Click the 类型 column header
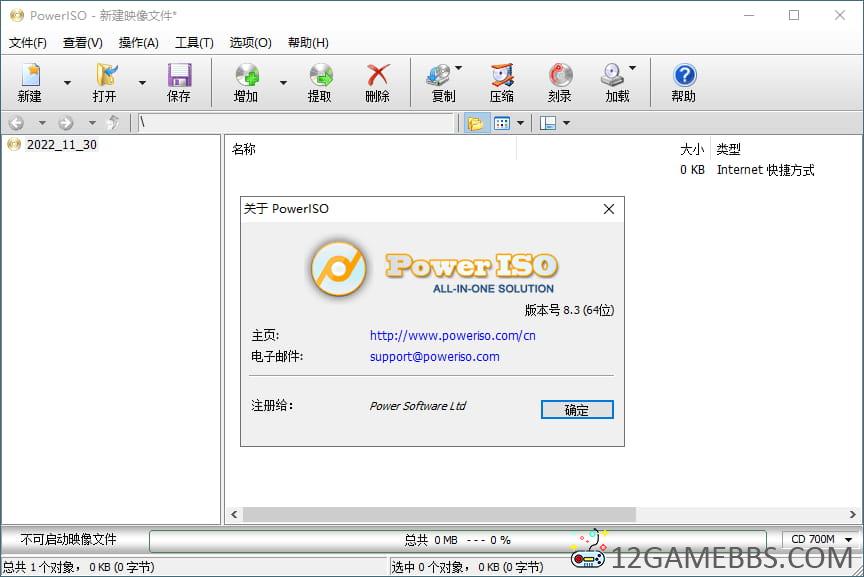The width and height of the screenshot is (864, 577). [728, 149]
